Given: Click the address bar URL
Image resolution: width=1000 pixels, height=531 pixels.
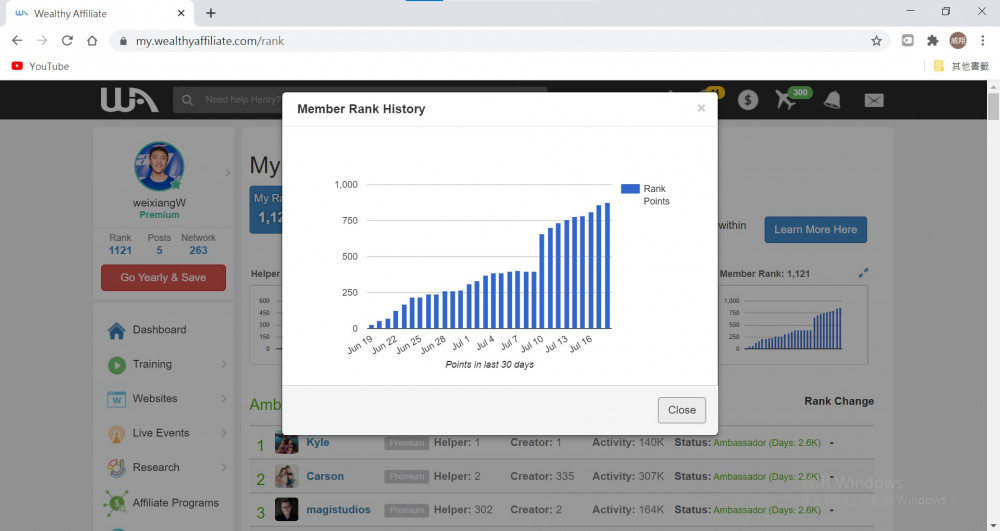Looking at the screenshot, I should coord(210,41).
